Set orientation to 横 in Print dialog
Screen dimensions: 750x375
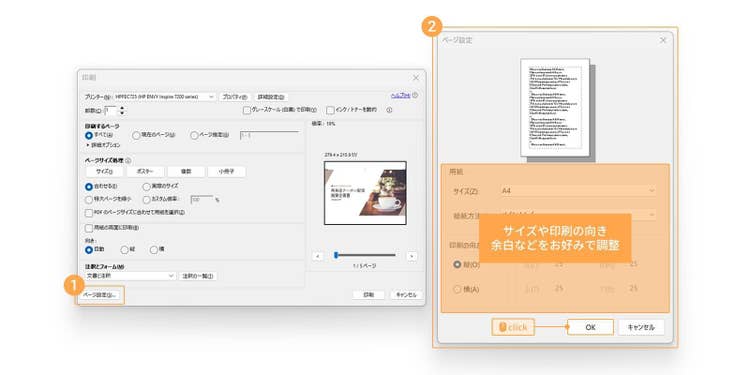[154, 249]
